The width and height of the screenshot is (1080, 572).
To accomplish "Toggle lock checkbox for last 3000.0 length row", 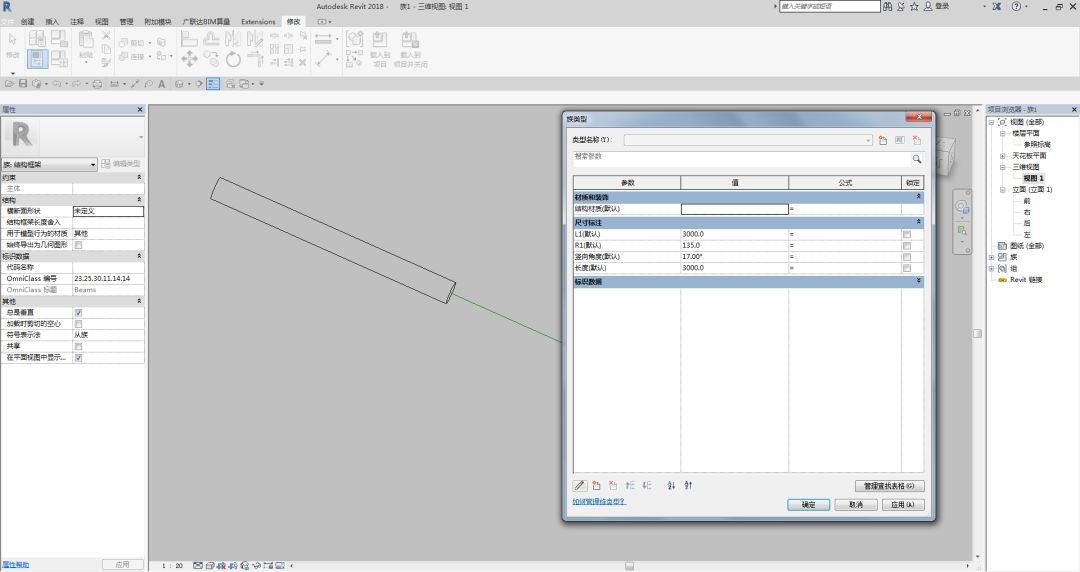I will (907, 267).
